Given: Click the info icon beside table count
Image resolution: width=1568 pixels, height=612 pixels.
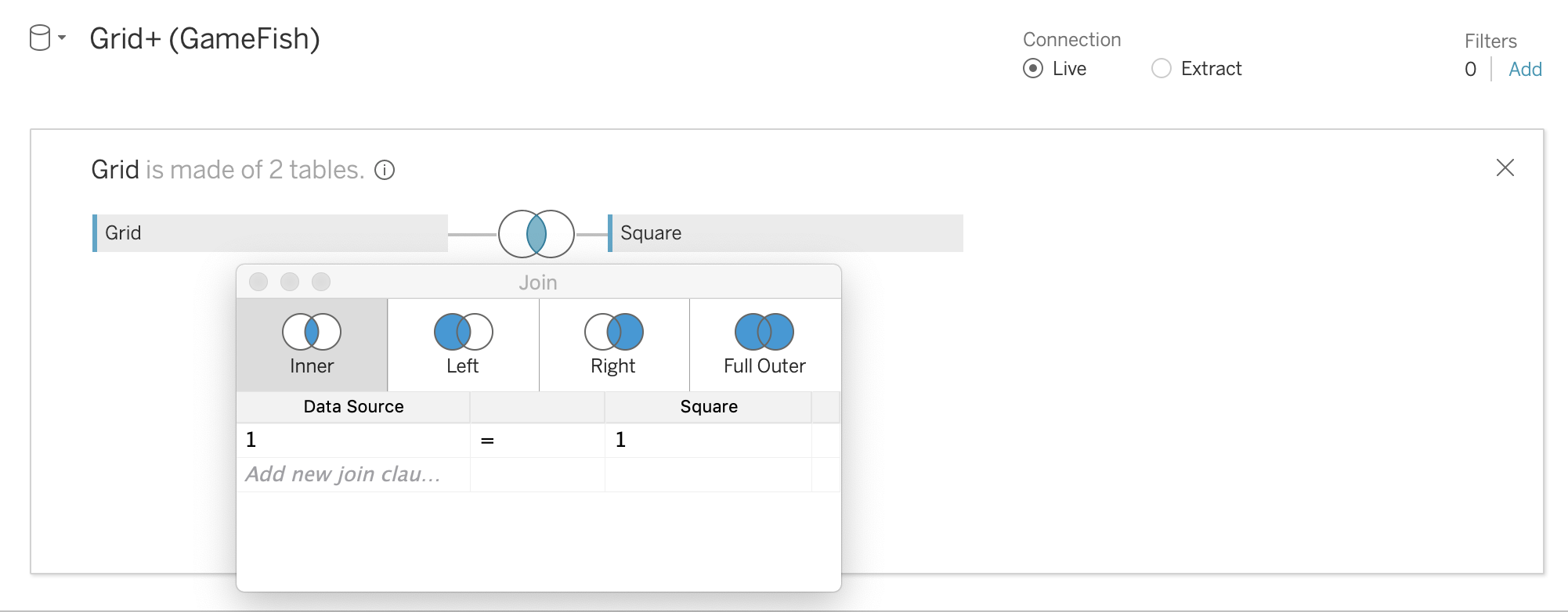Looking at the screenshot, I should (x=385, y=170).
